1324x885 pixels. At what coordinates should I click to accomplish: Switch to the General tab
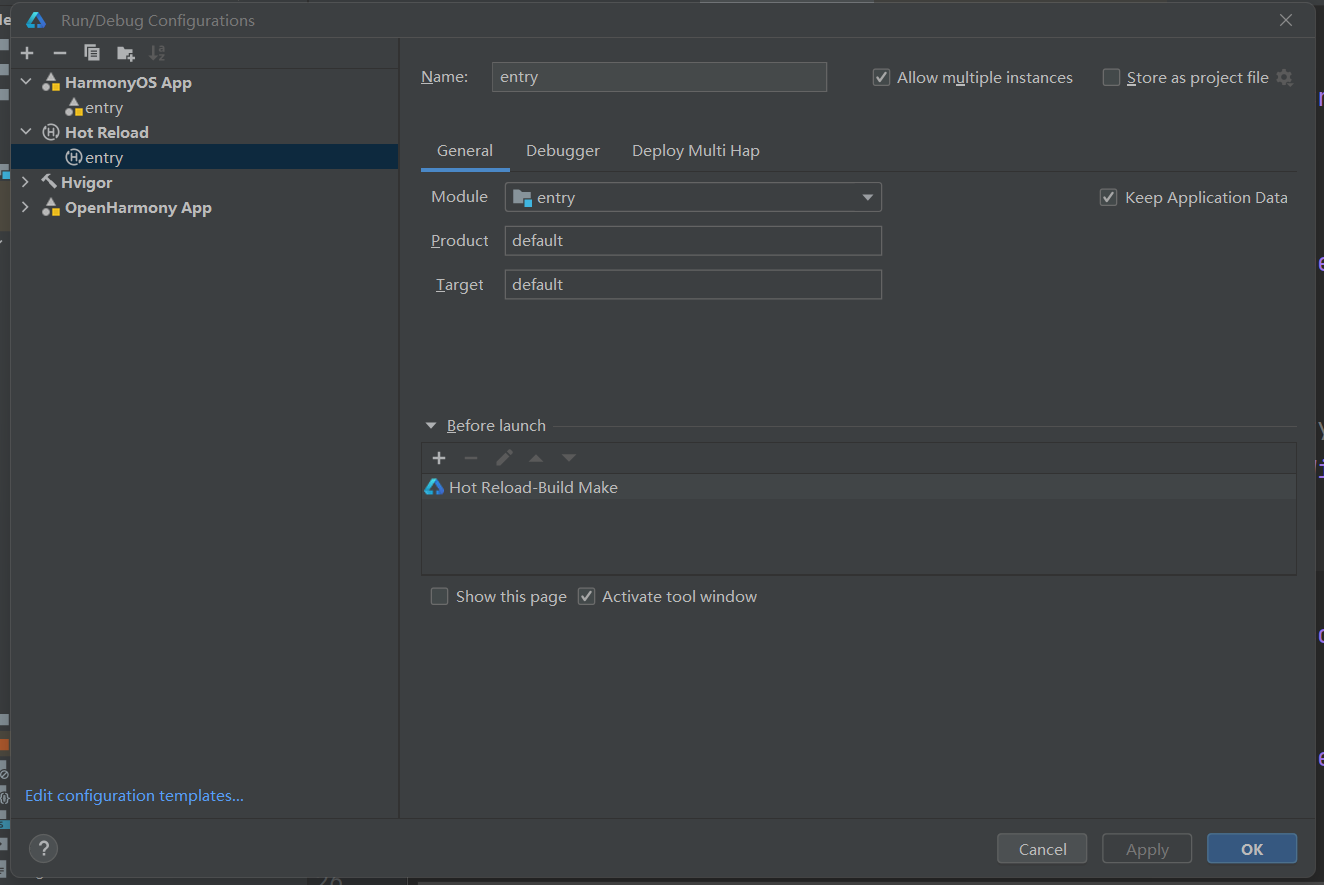tap(465, 151)
